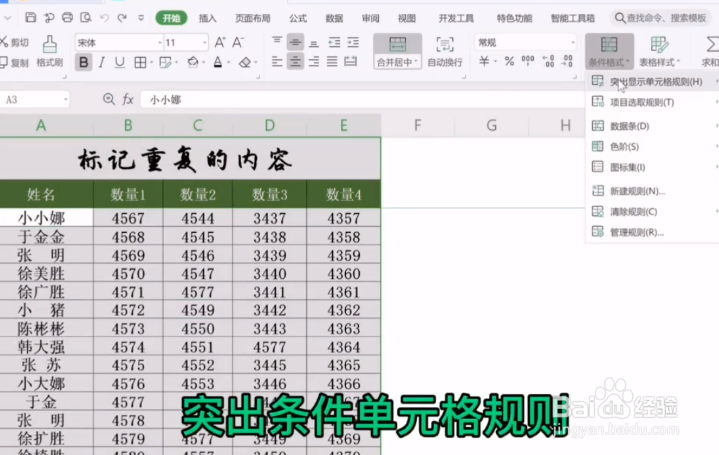719x455 pixels.
Task: Click the Copy (复制) button
Action: pos(14,62)
